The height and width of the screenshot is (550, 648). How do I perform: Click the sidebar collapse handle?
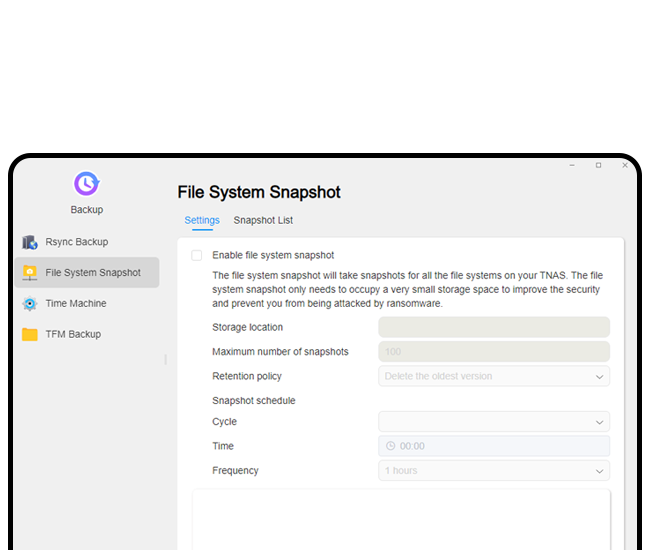point(165,360)
